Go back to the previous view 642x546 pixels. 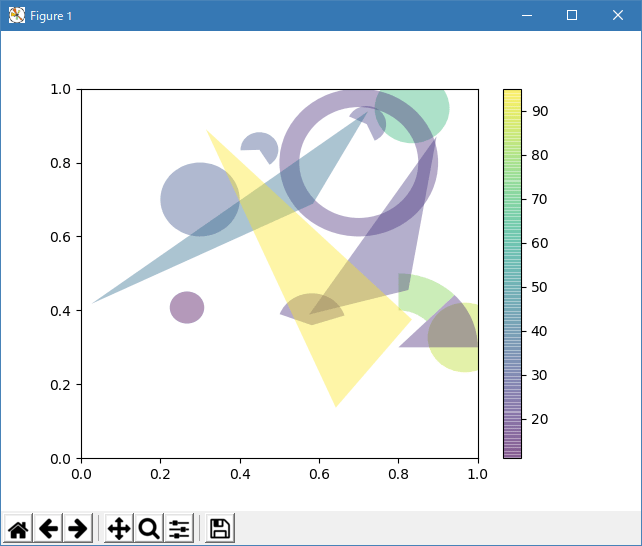[x=48, y=528]
